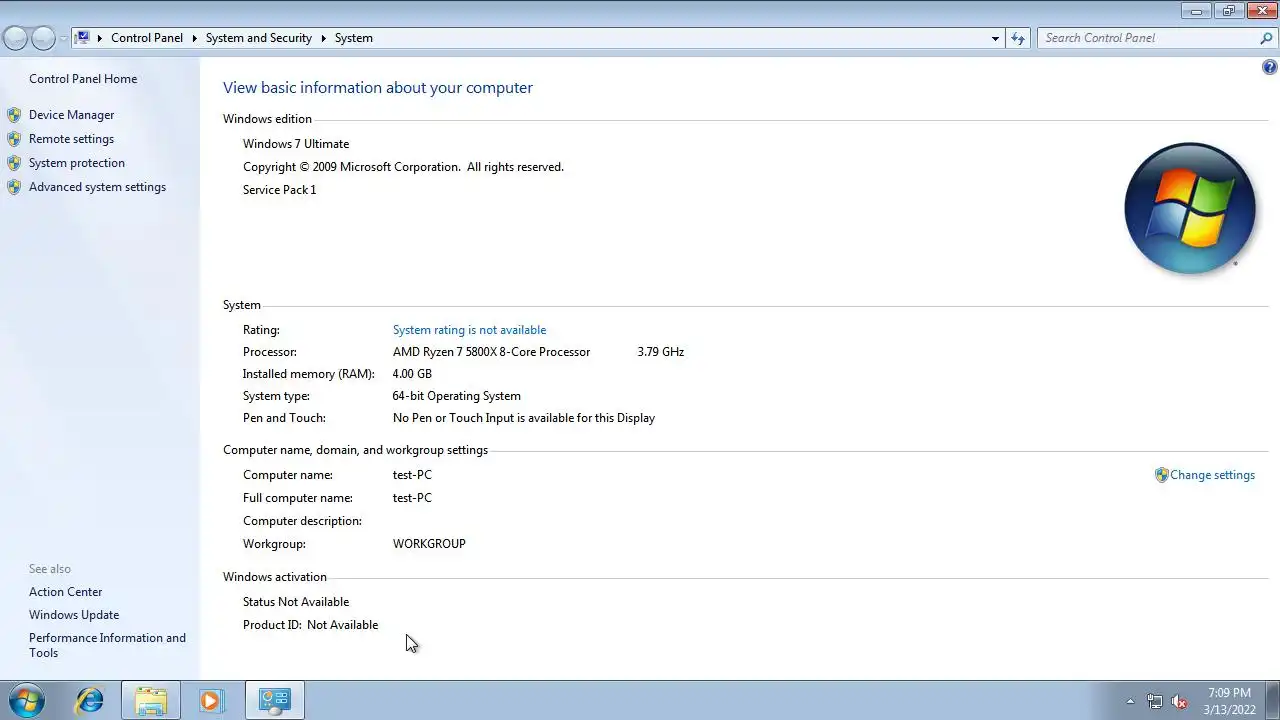Image resolution: width=1280 pixels, height=720 pixels.
Task: Open Advanced system settings
Action: click(x=97, y=187)
